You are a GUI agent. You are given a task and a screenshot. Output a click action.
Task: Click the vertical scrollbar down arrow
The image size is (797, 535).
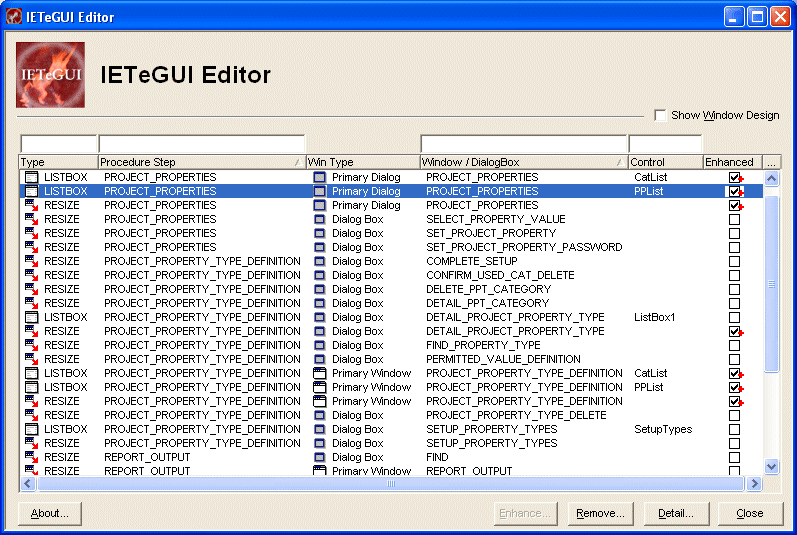click(x=771, y=466)
